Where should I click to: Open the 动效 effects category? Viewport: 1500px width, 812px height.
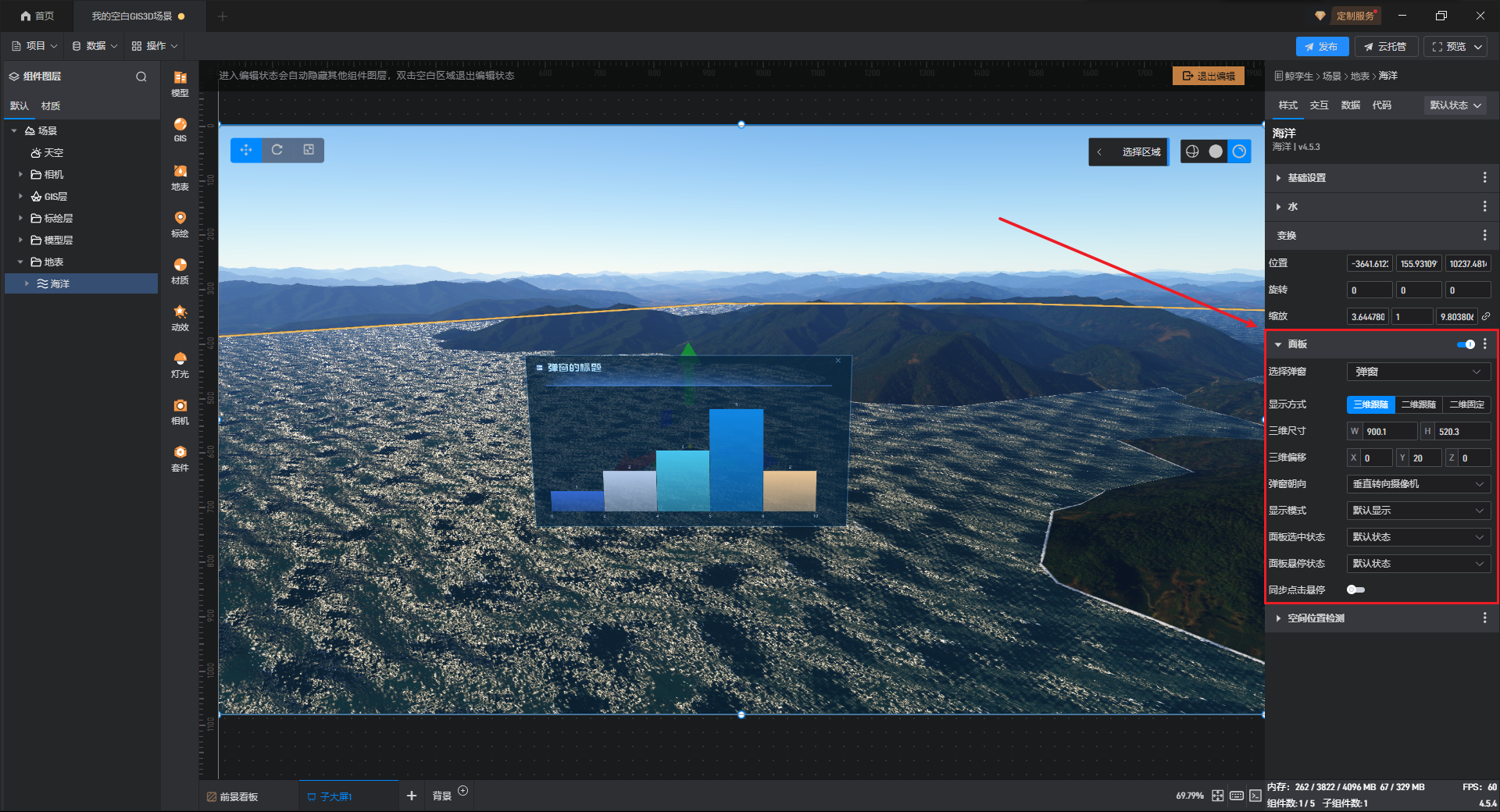tap(180, 318)
